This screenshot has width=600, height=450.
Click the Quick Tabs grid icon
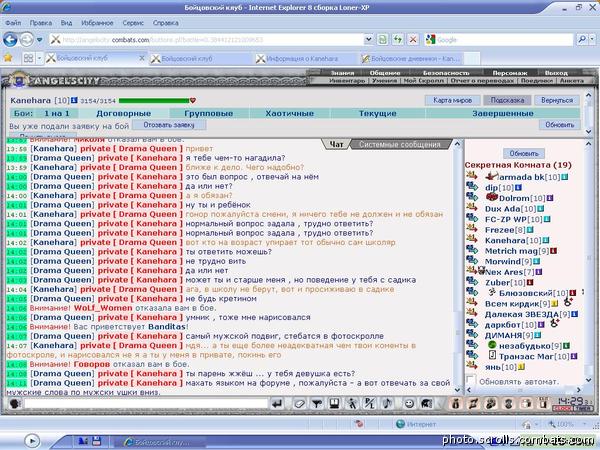click(28, 58)
